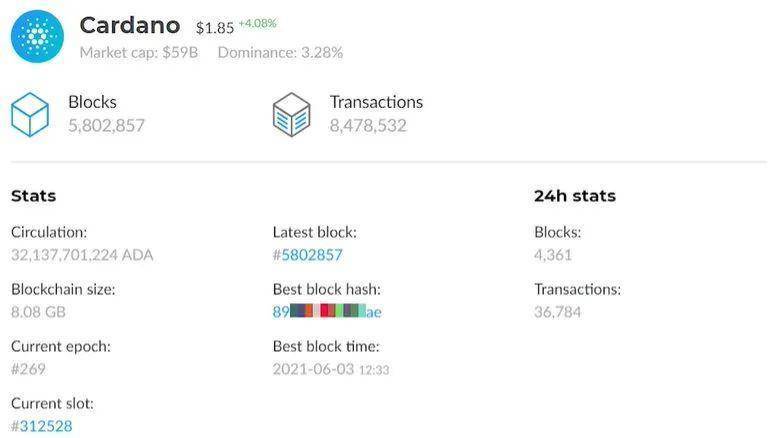Click the Blocks cube icon
The width and height of the screenshot is (770, 438).
[x=30, y=114]
